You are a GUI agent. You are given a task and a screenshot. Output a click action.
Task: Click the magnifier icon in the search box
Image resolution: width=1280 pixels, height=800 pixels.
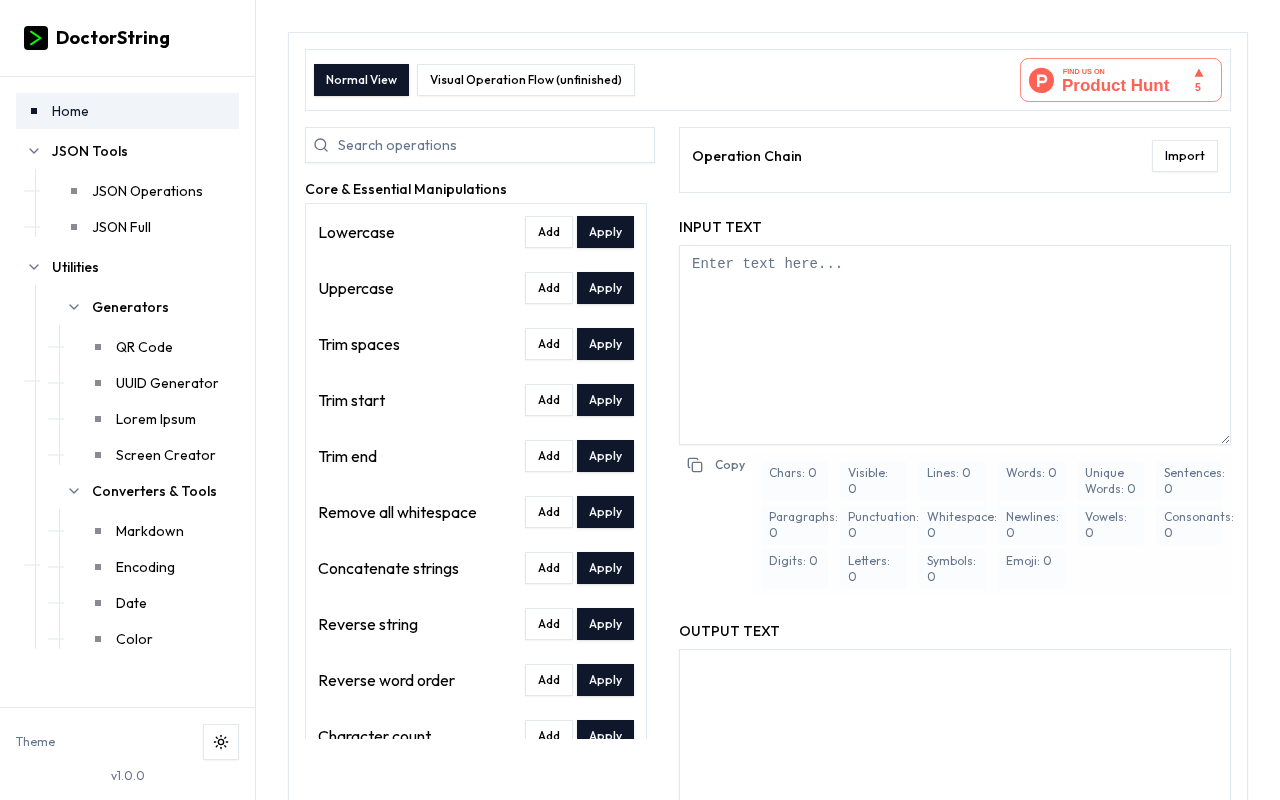pos(321,145)
